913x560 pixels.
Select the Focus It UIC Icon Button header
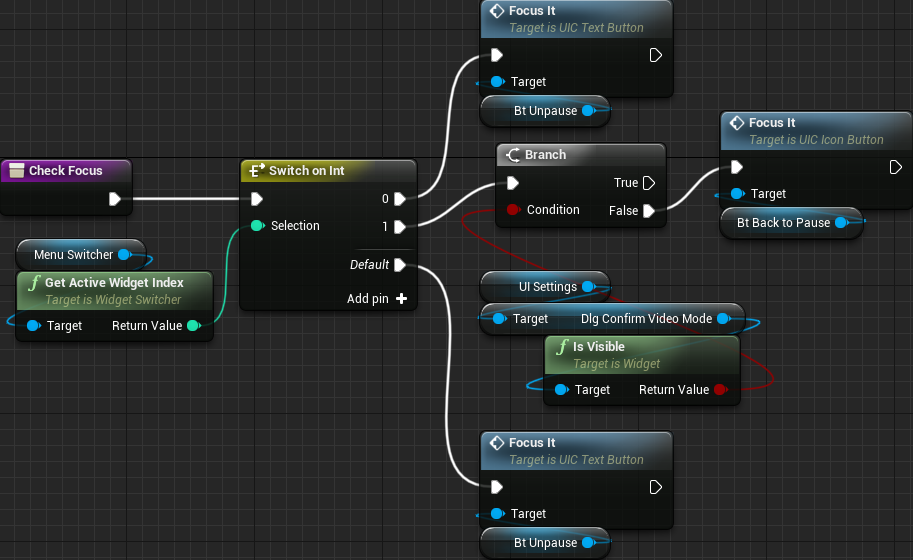pos(816,131)
